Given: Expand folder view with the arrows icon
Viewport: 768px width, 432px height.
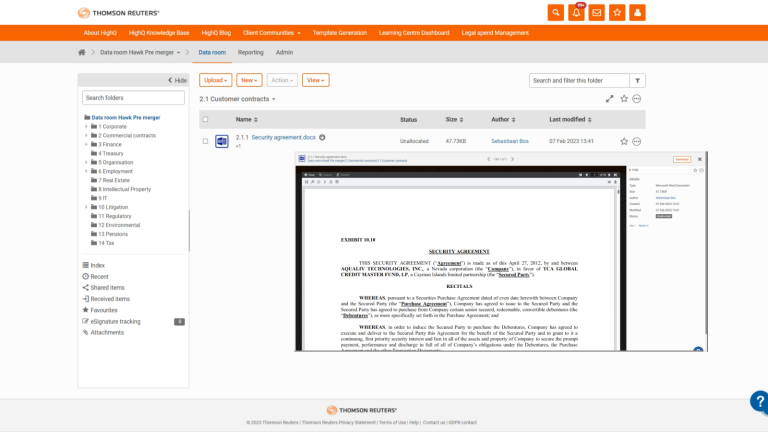Looking at the screenshot, I should coord(610,99).
